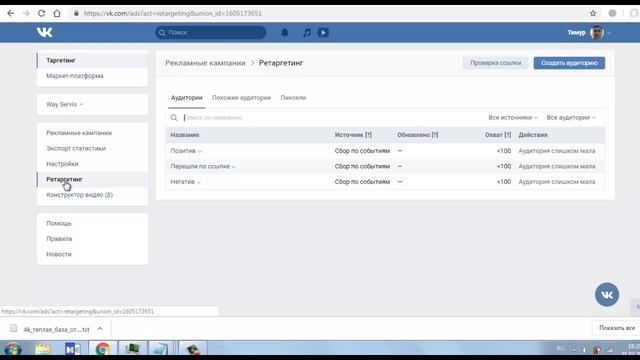Open Экспорт статистики sidebar item
Viewport: 640px width, 360px height.
(x=92, y=149)
